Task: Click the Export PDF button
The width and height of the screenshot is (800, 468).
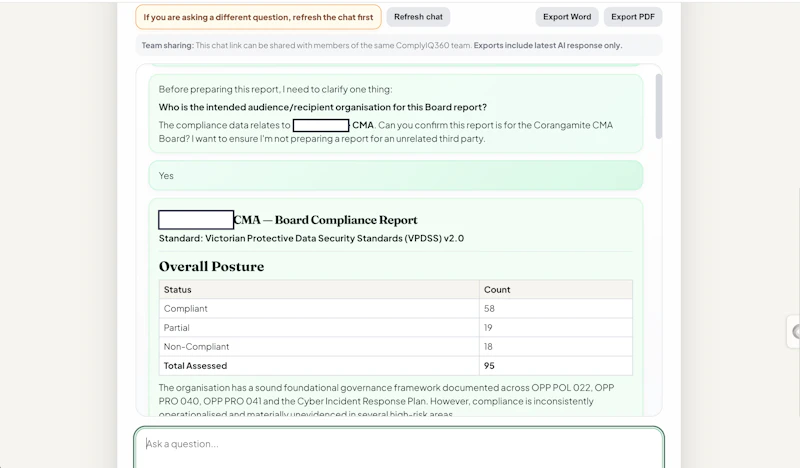Action: (x=633, y=17)
